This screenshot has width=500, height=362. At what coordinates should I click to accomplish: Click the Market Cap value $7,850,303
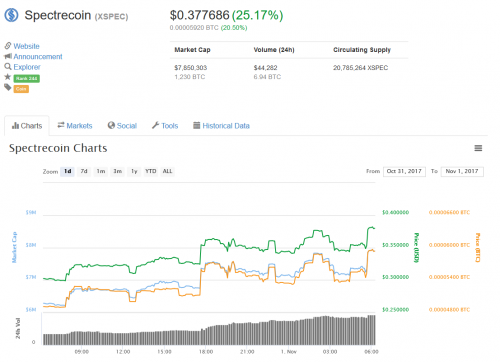pos(191,68)
